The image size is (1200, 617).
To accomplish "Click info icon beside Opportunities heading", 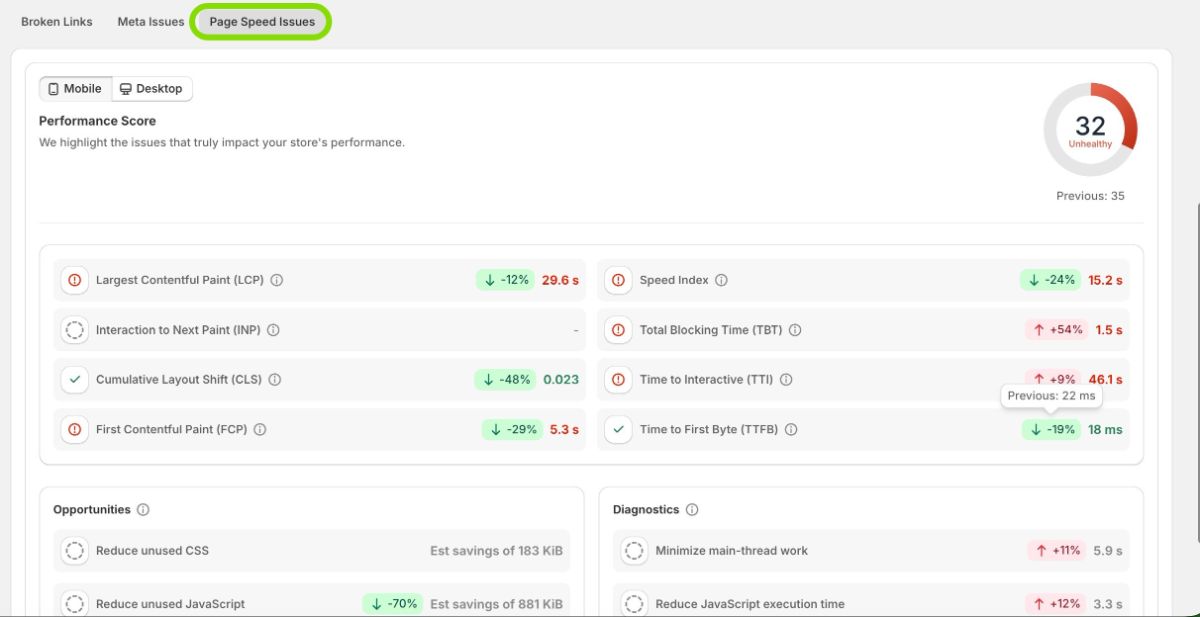I will [x=143, y=510].
